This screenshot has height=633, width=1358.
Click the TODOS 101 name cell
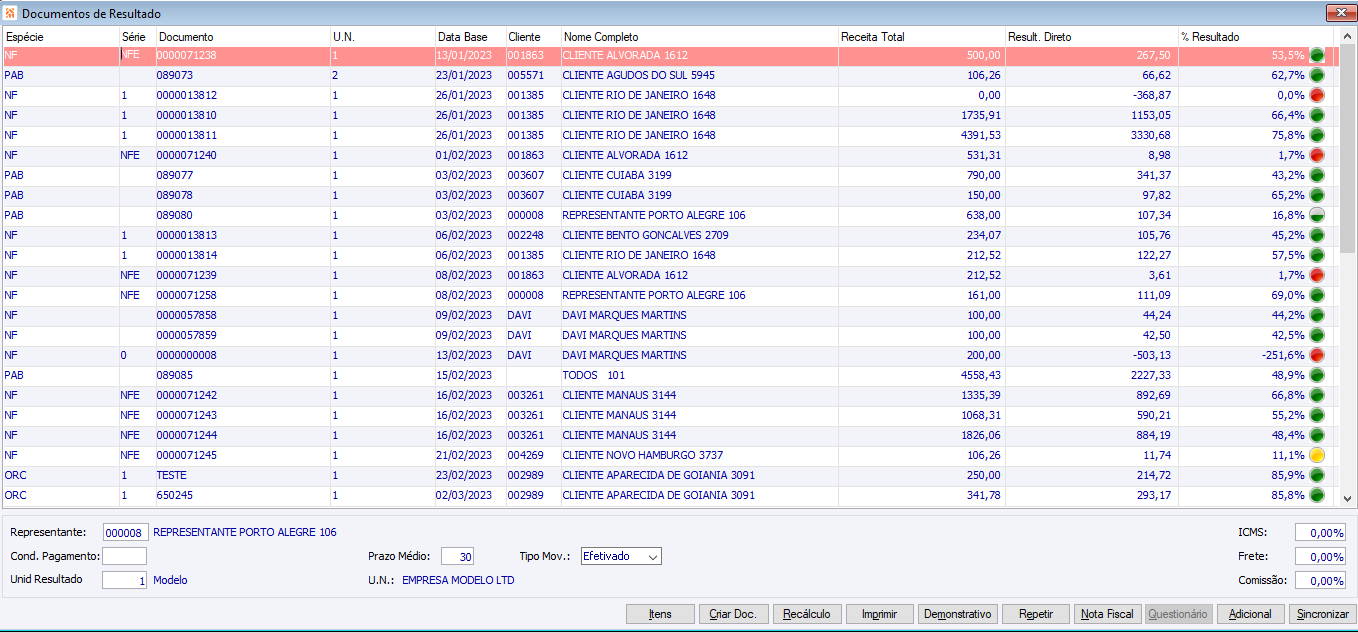(x=698, y=375)
